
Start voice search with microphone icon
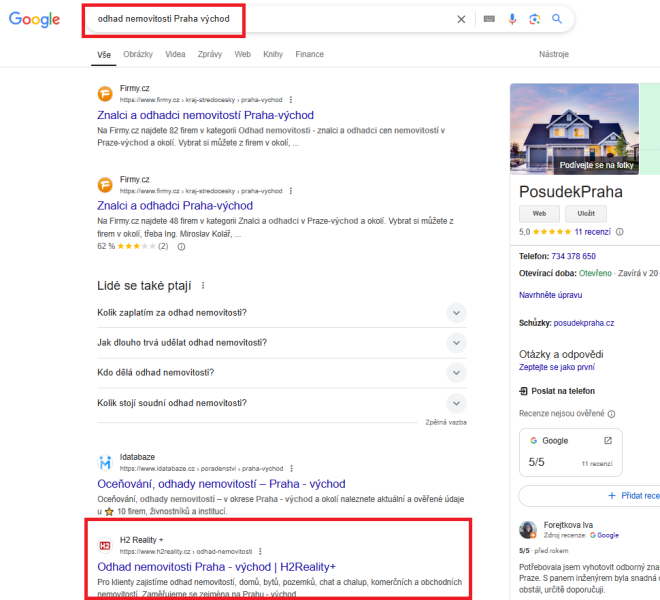pos(512,19)
